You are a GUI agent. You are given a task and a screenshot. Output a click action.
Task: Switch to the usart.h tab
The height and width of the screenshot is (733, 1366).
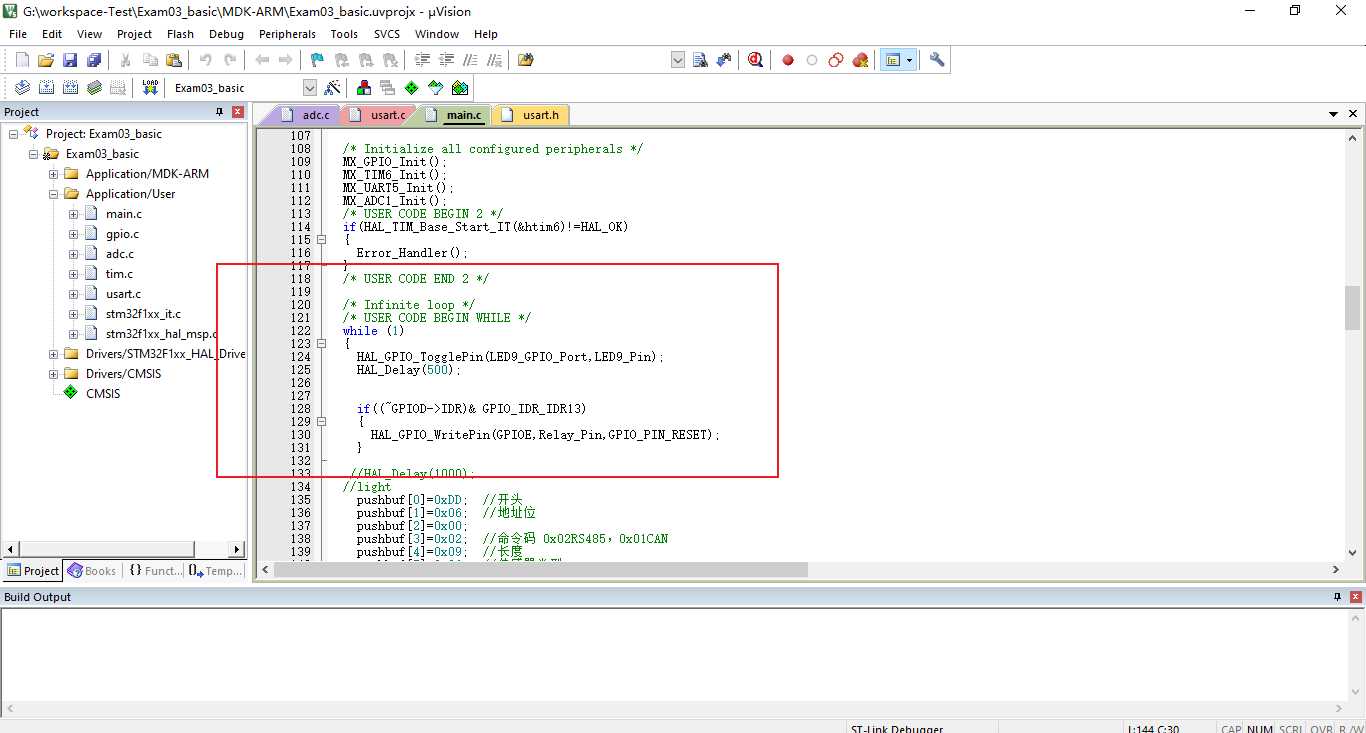pyautogui.click(x=531, y=115)
